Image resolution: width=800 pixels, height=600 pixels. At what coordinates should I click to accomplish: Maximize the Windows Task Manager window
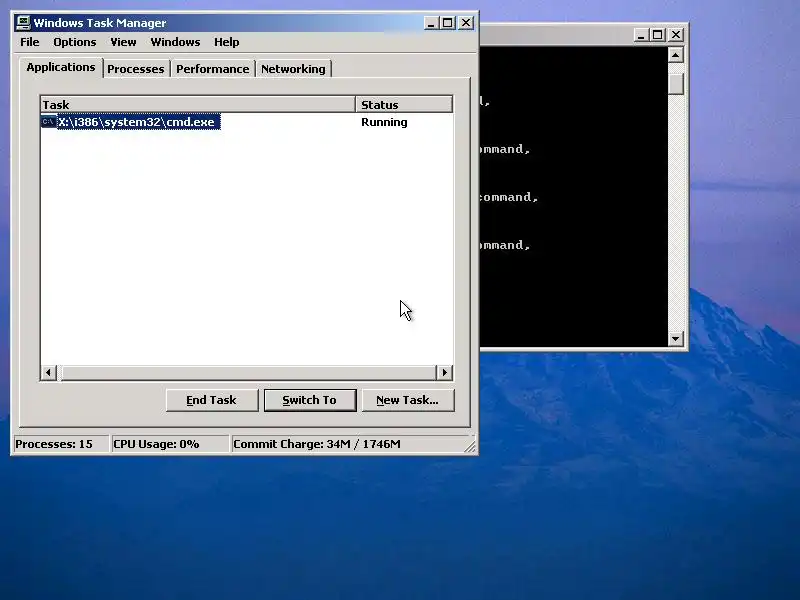447,22
